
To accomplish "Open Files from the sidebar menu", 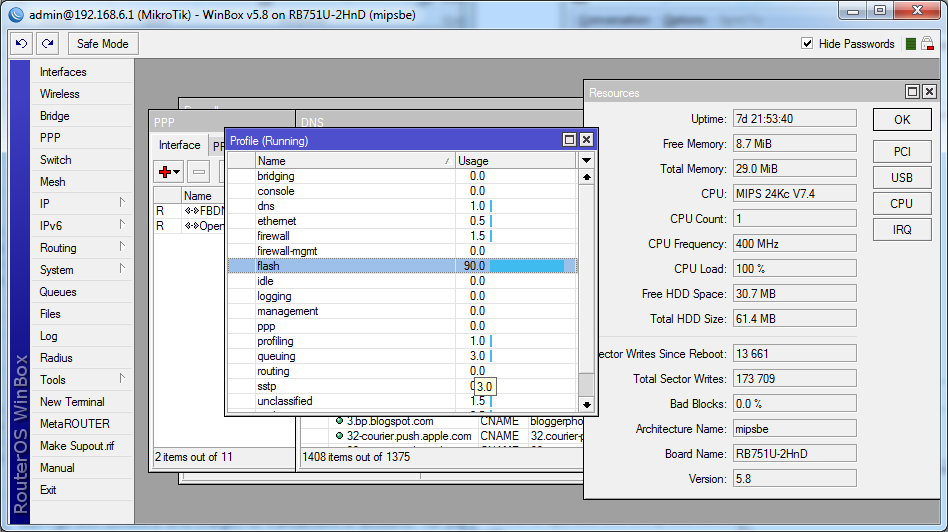I will pos(81,314).
